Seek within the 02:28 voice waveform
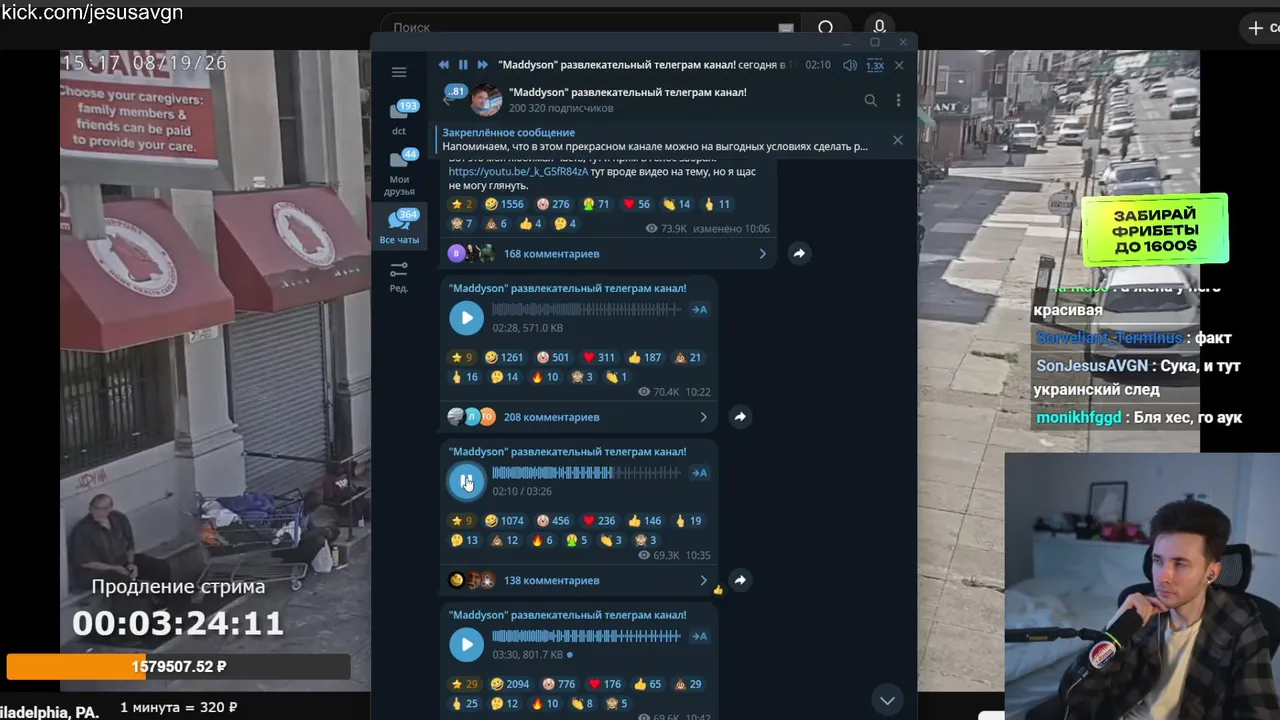The height and width of the screenshot is (720, 1280). (x=586, y=310)
